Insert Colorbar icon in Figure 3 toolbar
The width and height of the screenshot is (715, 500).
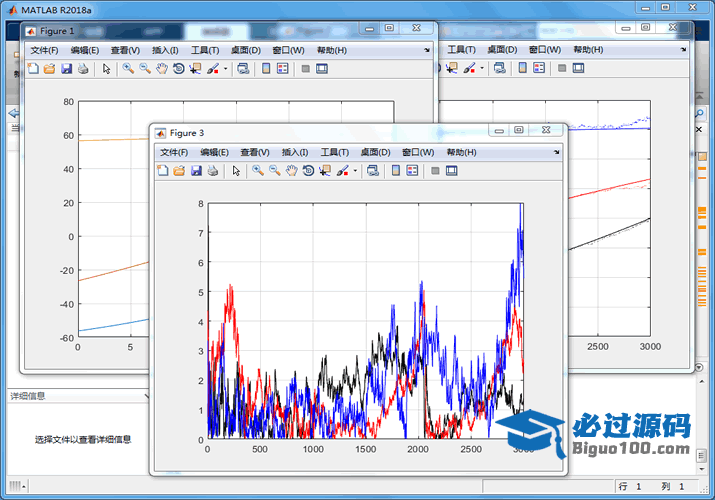[x=396, y=171]
